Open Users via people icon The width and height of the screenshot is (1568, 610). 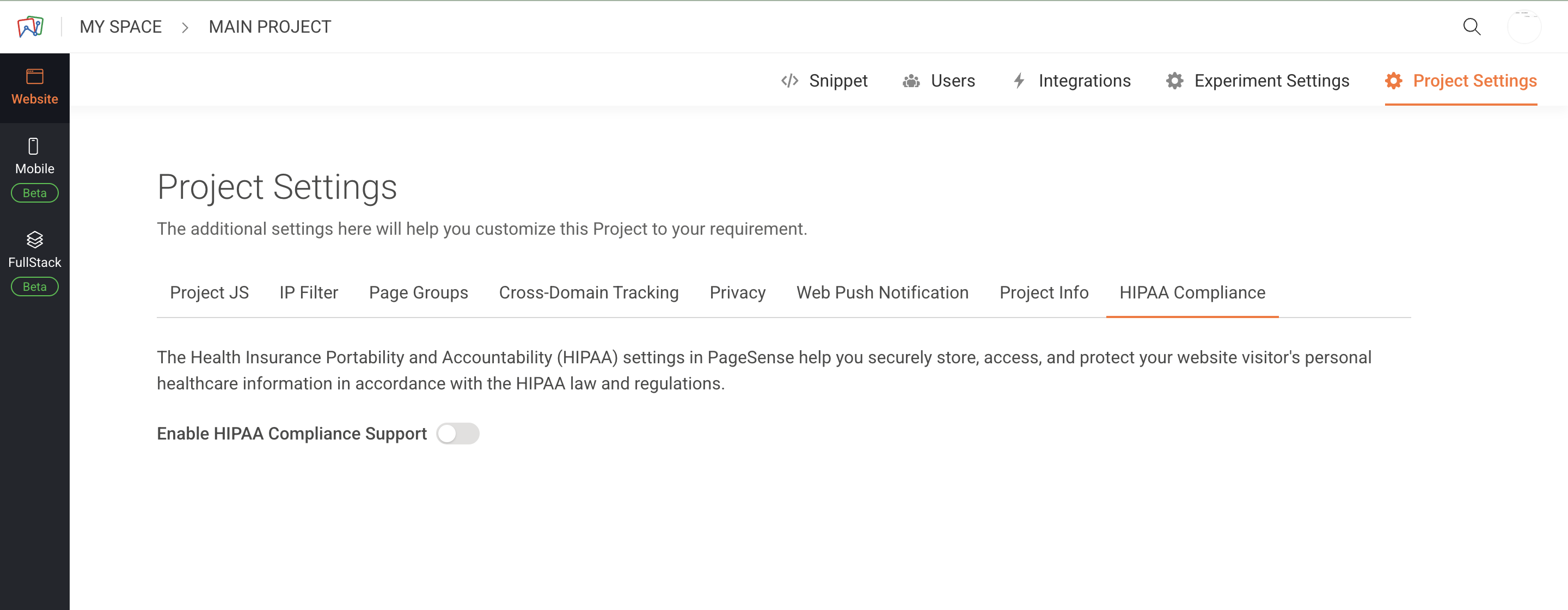[x=911, y=81]
